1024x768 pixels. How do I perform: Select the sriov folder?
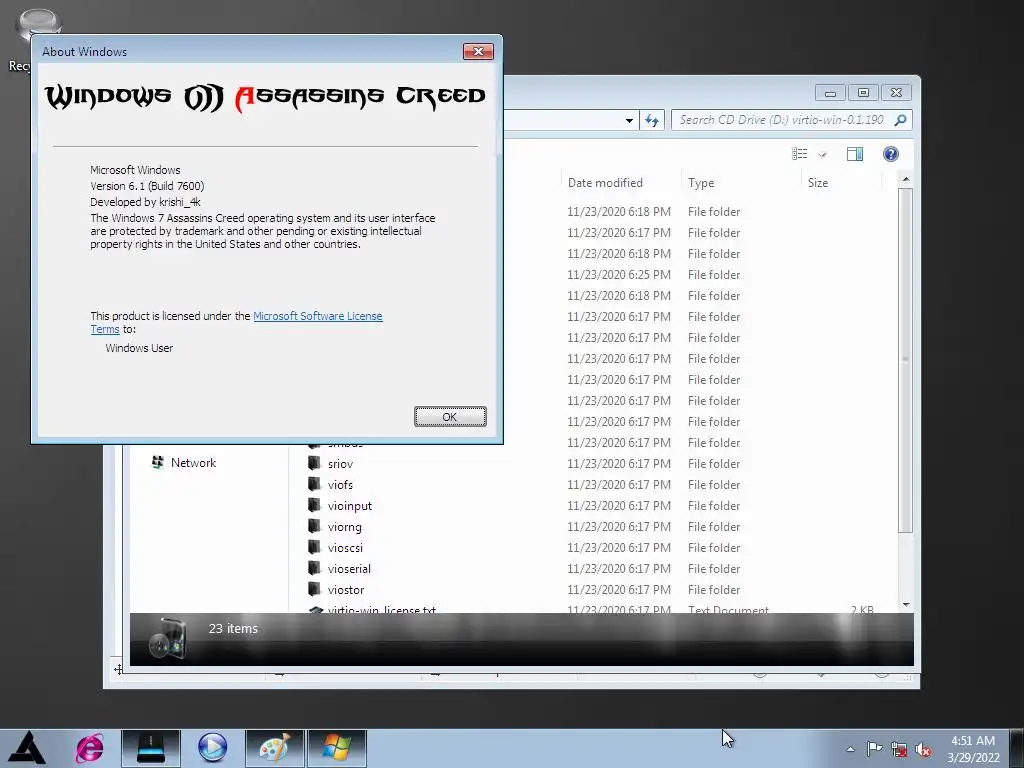coord(340,464)
